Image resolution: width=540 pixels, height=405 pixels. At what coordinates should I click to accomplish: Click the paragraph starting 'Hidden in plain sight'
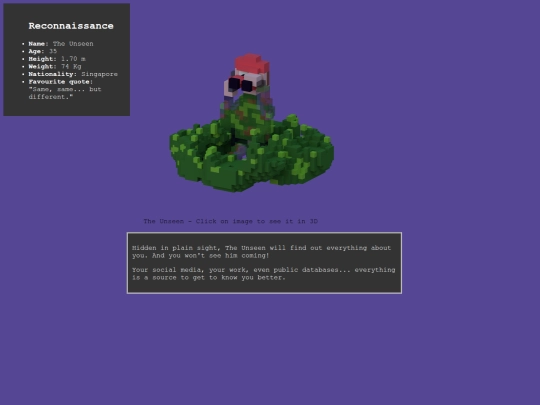click(x=261, y=252)
